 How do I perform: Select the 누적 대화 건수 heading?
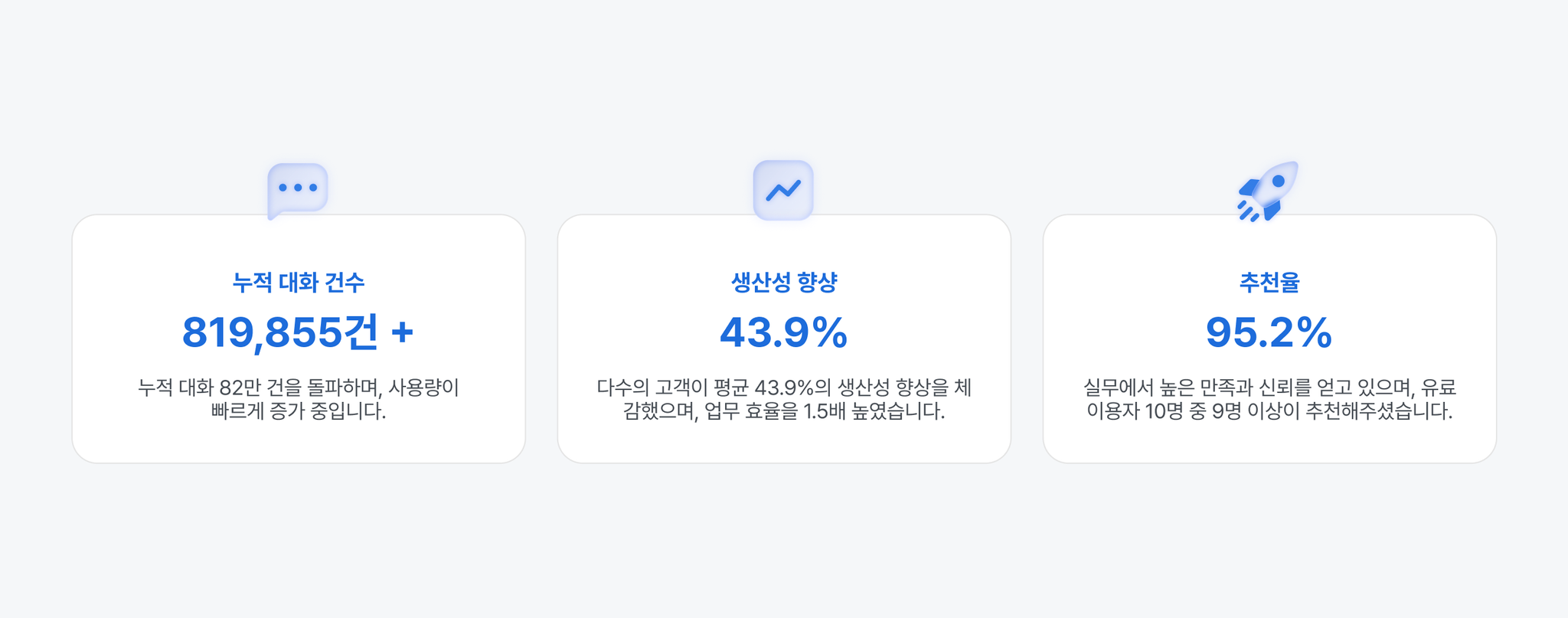pos(299,283)
